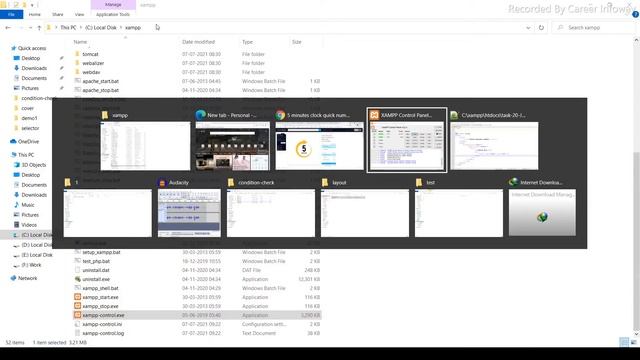Screen dimensions: 640x360
Task: Click the Edge icon in switcher title
Action: (200, 115)
